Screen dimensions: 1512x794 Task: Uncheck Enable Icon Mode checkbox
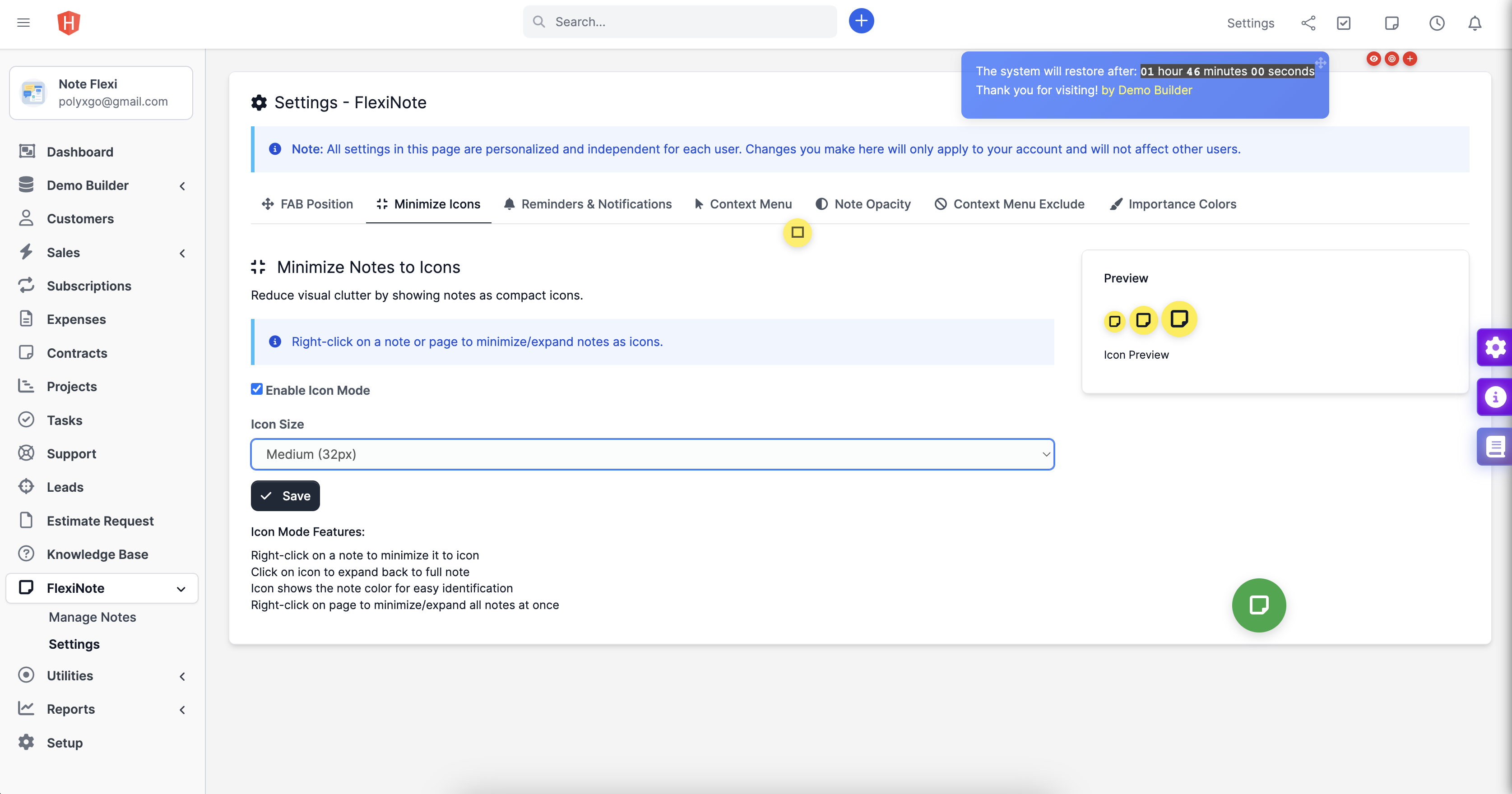point(256,389)
